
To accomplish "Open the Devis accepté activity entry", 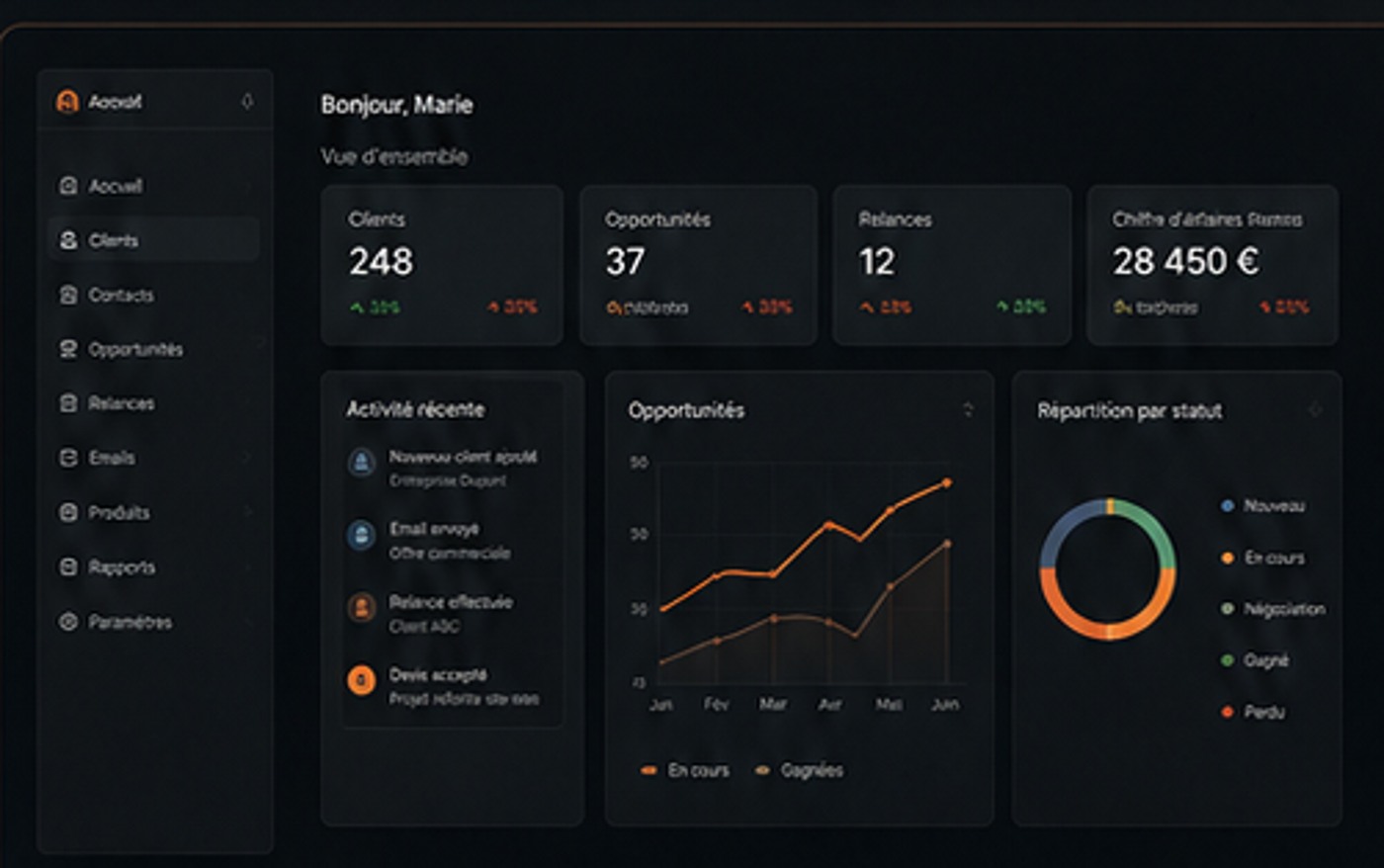I will click(x=443, y=686).
